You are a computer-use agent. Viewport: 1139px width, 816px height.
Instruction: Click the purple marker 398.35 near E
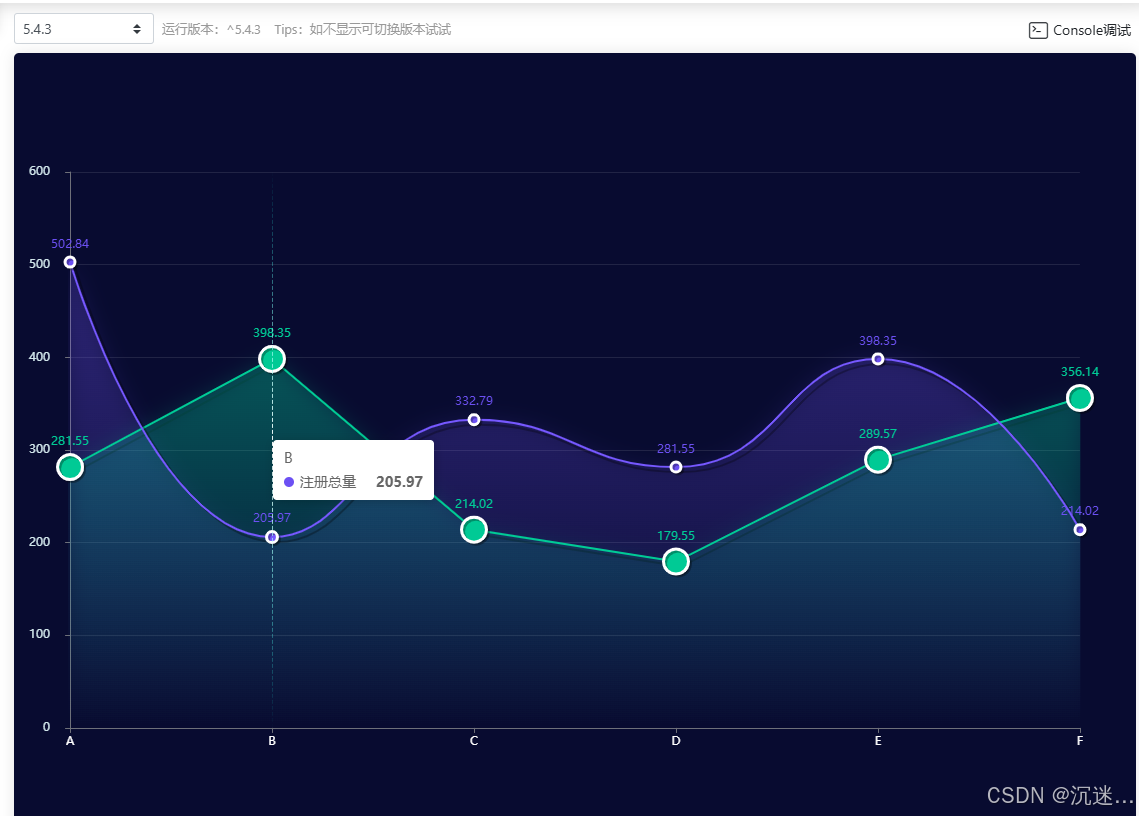(877, 357)
